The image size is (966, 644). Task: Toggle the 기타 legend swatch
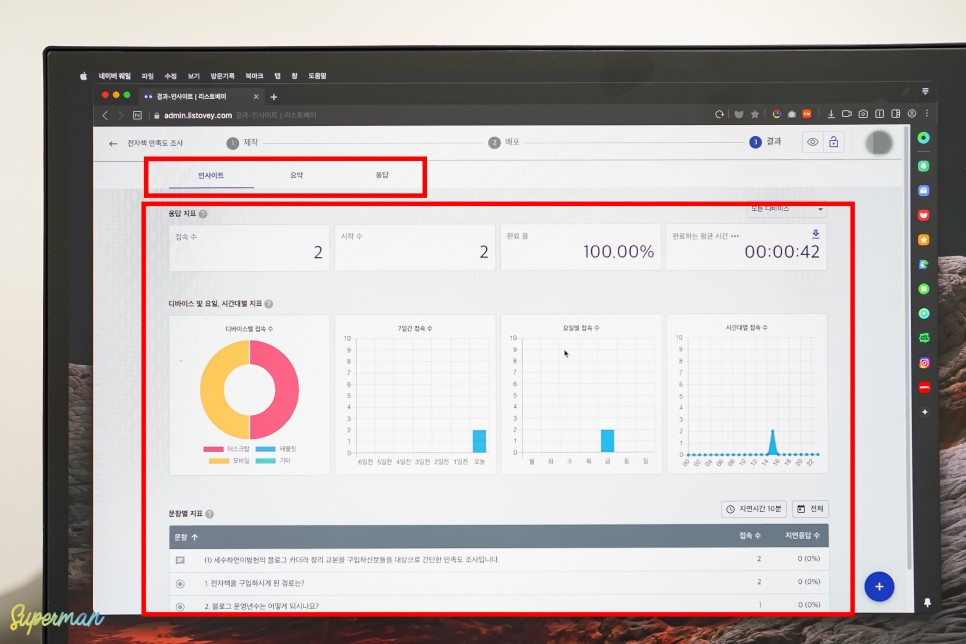coord(266,460)
